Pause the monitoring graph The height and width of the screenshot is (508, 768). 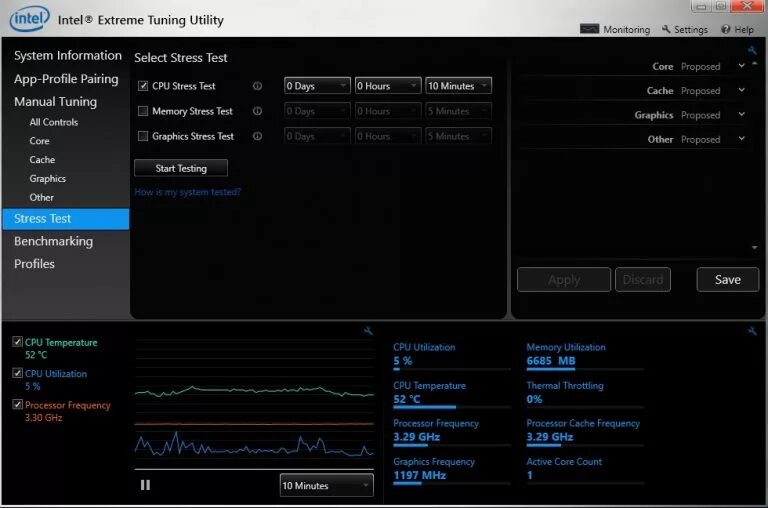pyautogui.click(x=145, y=485)
